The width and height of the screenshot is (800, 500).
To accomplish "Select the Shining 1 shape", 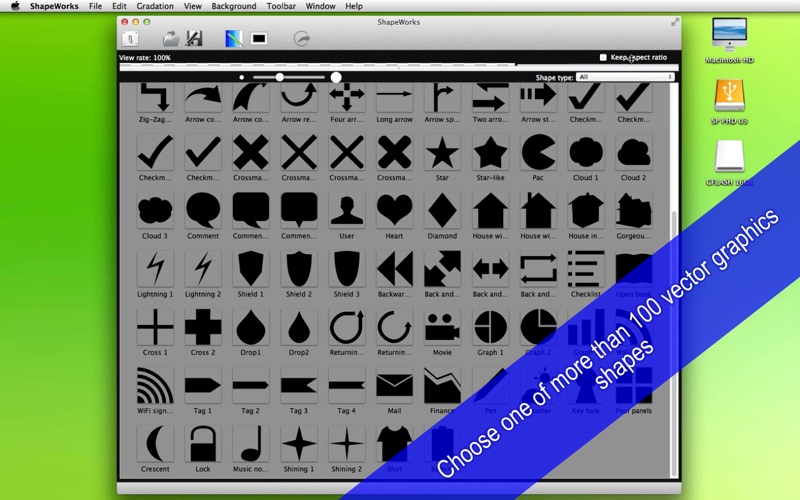I will tap(298, 443).
